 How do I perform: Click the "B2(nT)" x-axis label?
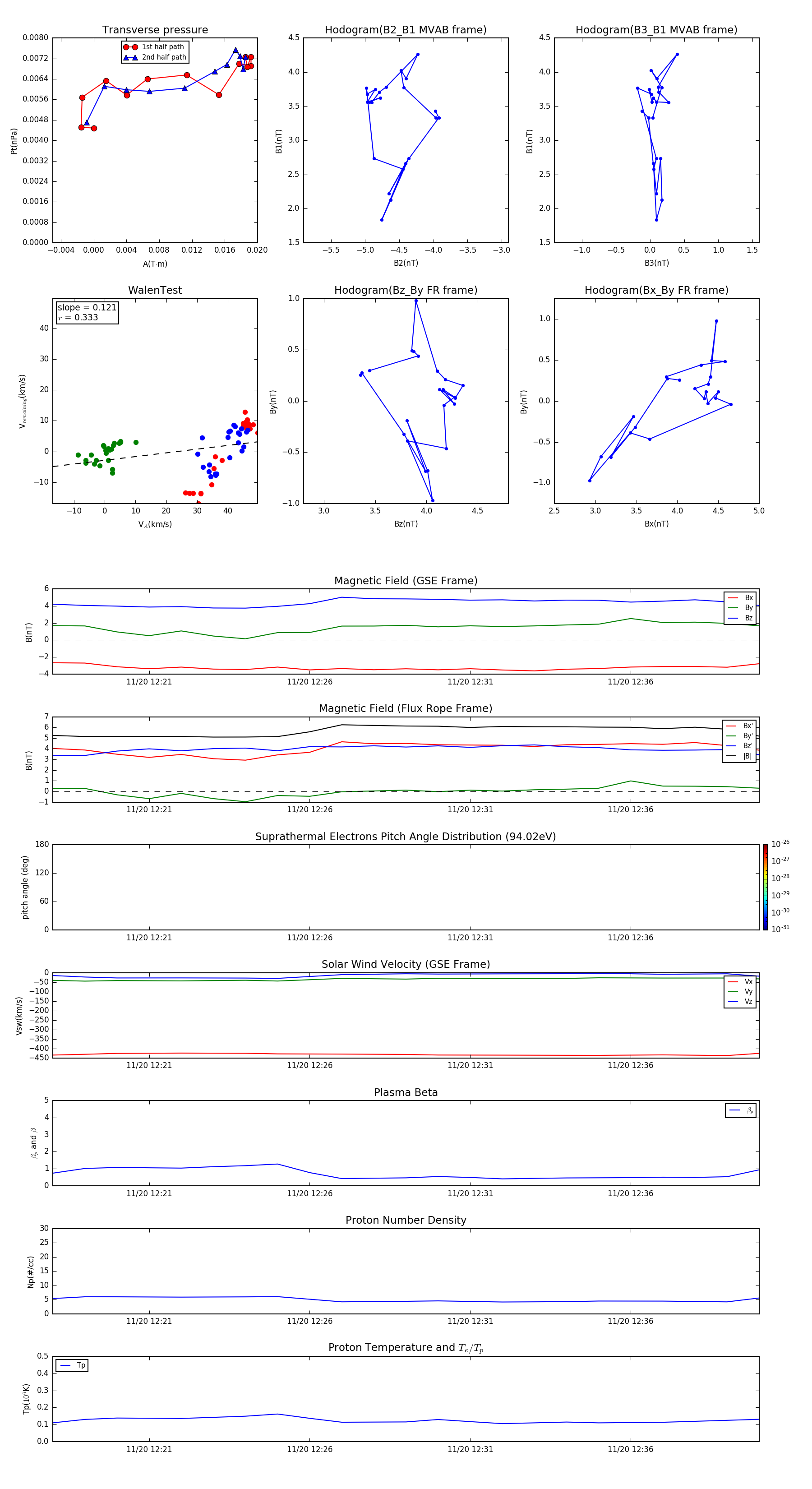[x=406, y=263]
